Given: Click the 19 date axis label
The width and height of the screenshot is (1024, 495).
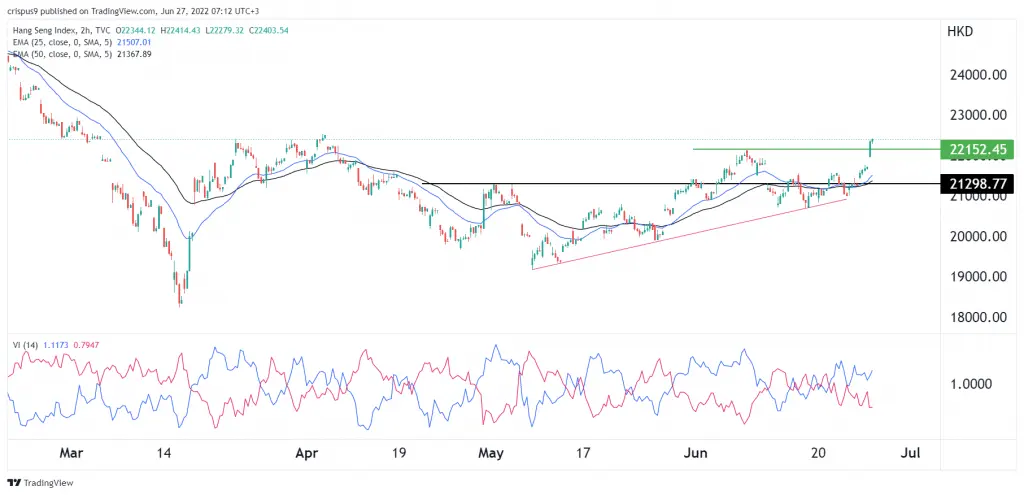Looking at the screenshot, I should pos(399,453).
